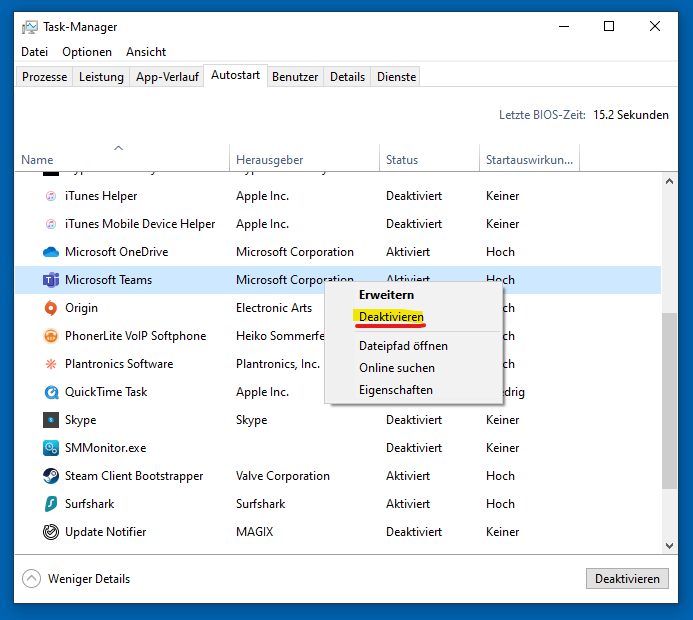
Task: Click the Microsoft OneDrive cloud icon
Action: (51, 252)
